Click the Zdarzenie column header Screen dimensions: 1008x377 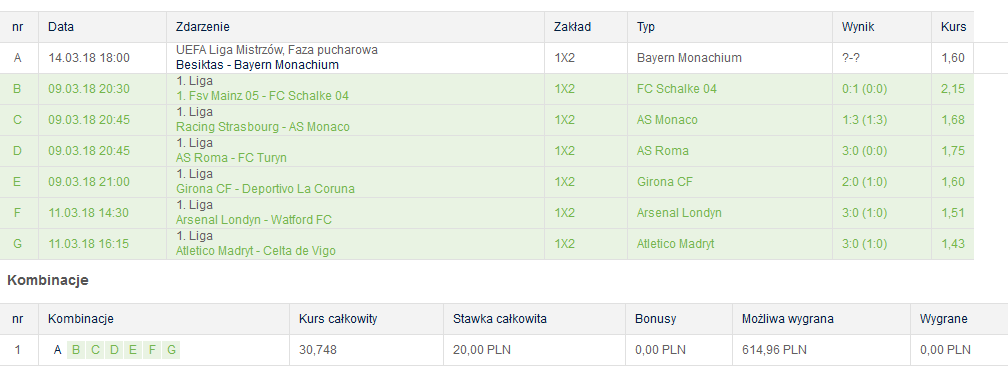pyautogui.click(x=202, y=27)
